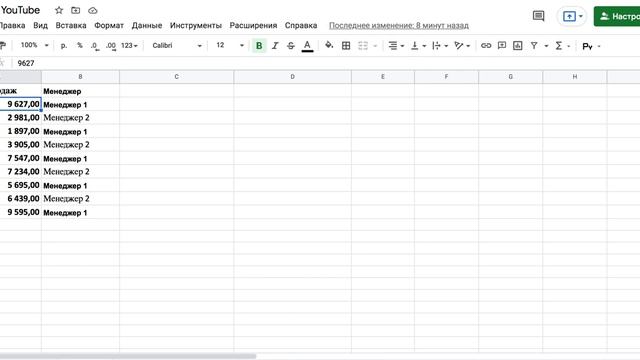Check the cloud save status icon
Image resolution: width=640 pixels, height=360 pixels.
pyautogui.click(x=93, y=10)
